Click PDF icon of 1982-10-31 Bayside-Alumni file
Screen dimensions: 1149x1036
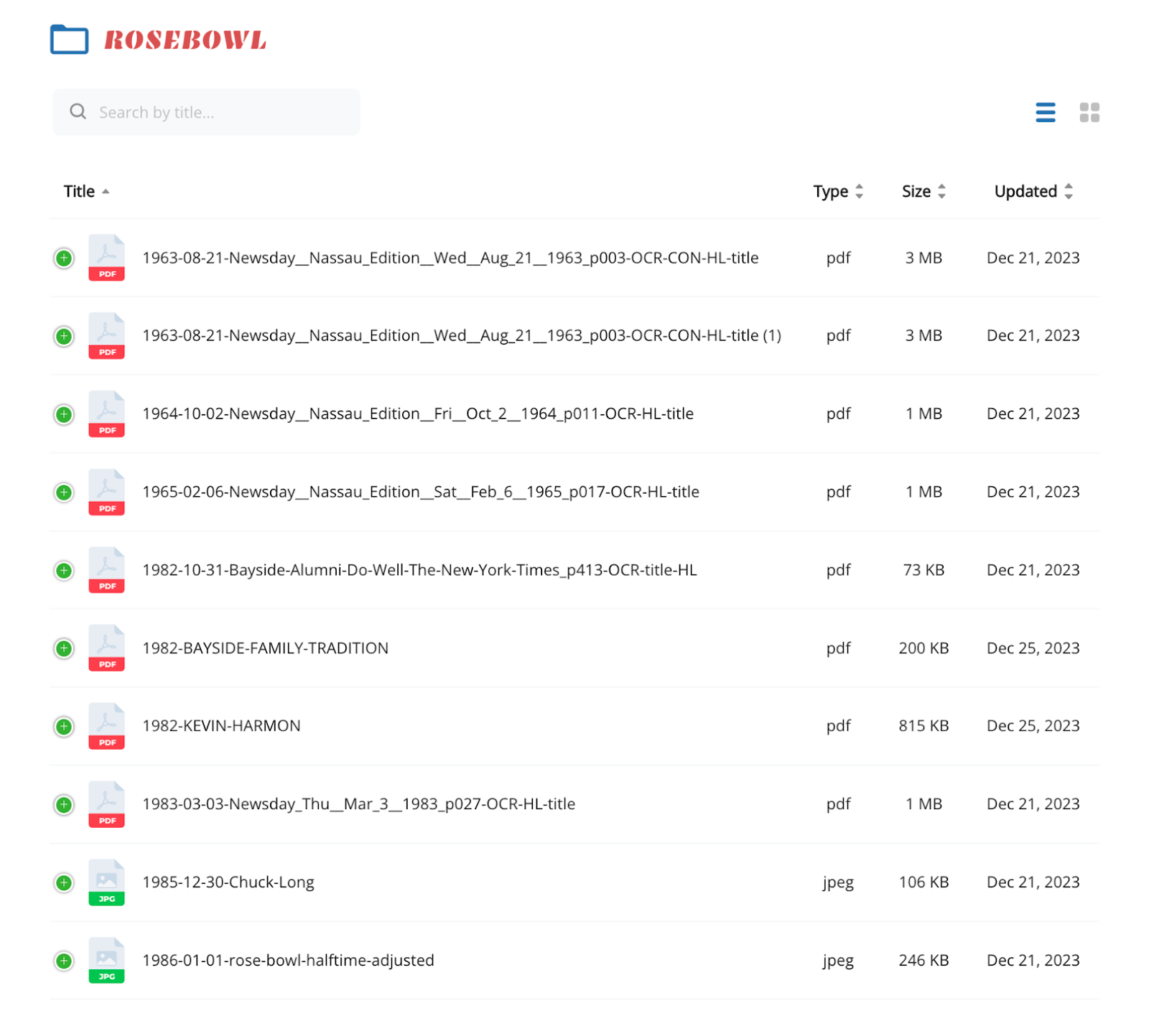[x=106, y=570]
